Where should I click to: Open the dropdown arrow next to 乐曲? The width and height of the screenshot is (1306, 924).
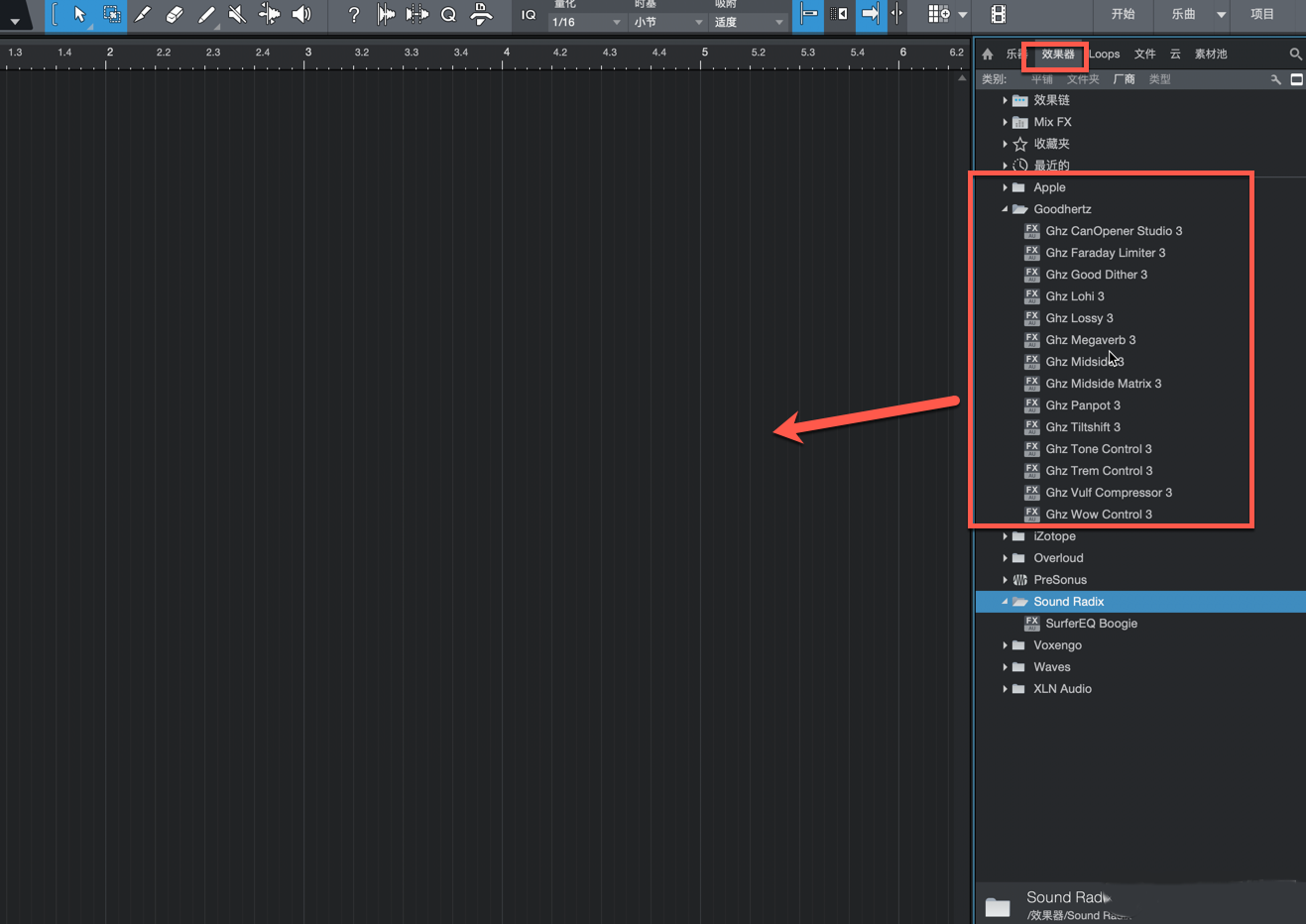pos(1222,15)
